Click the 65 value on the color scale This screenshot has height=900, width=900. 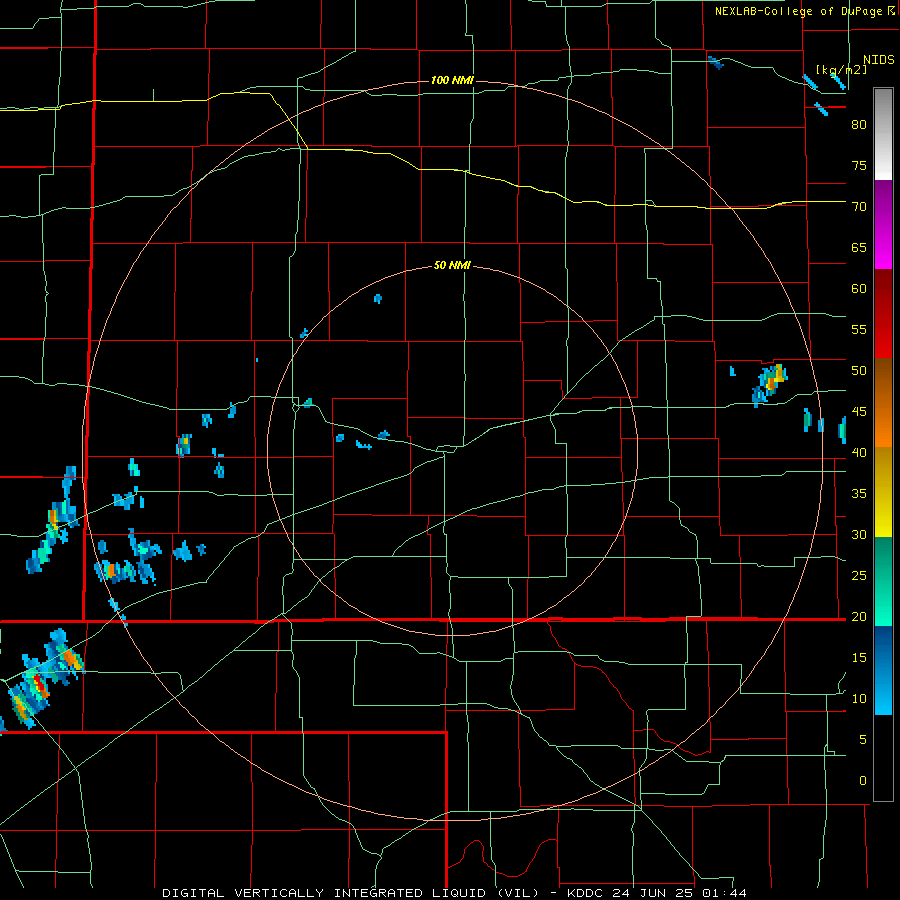(859, 248)
